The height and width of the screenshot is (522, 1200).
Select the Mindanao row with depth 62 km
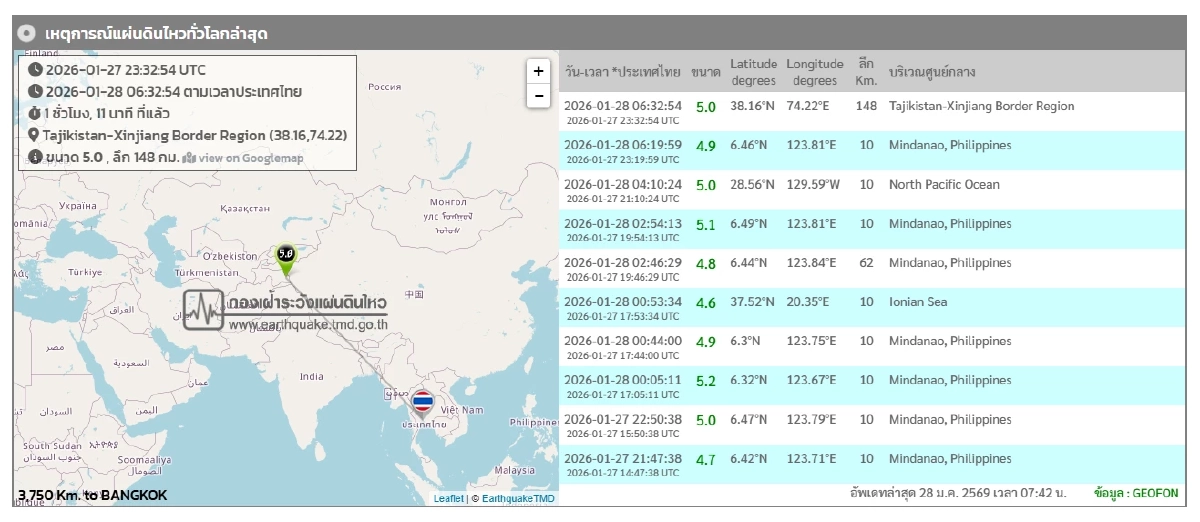[870, 268]
